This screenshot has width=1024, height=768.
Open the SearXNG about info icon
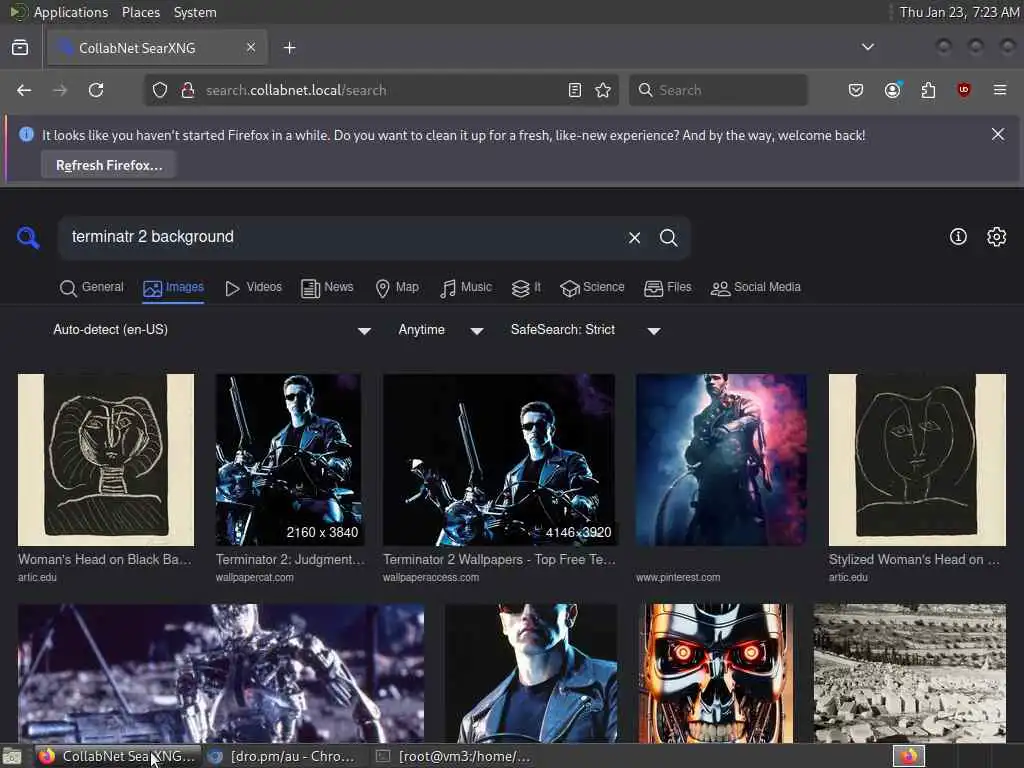[x=958, y=237]
